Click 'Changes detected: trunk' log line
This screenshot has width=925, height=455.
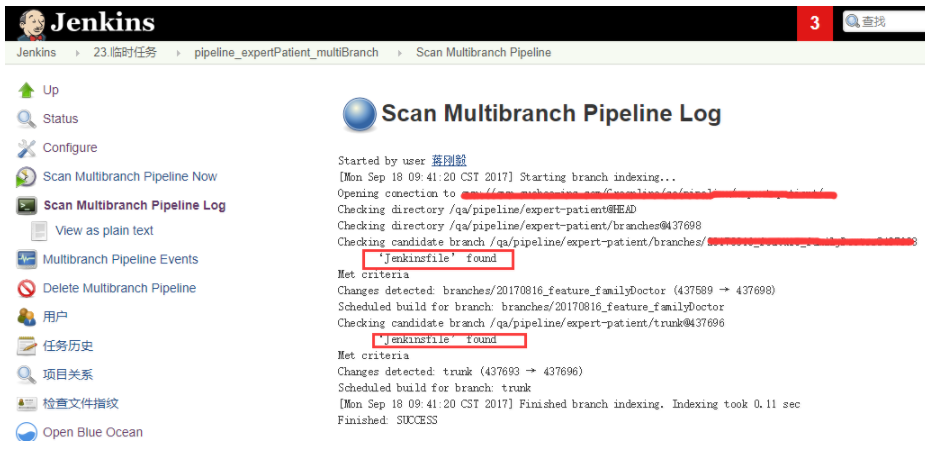tap(460, 372)
